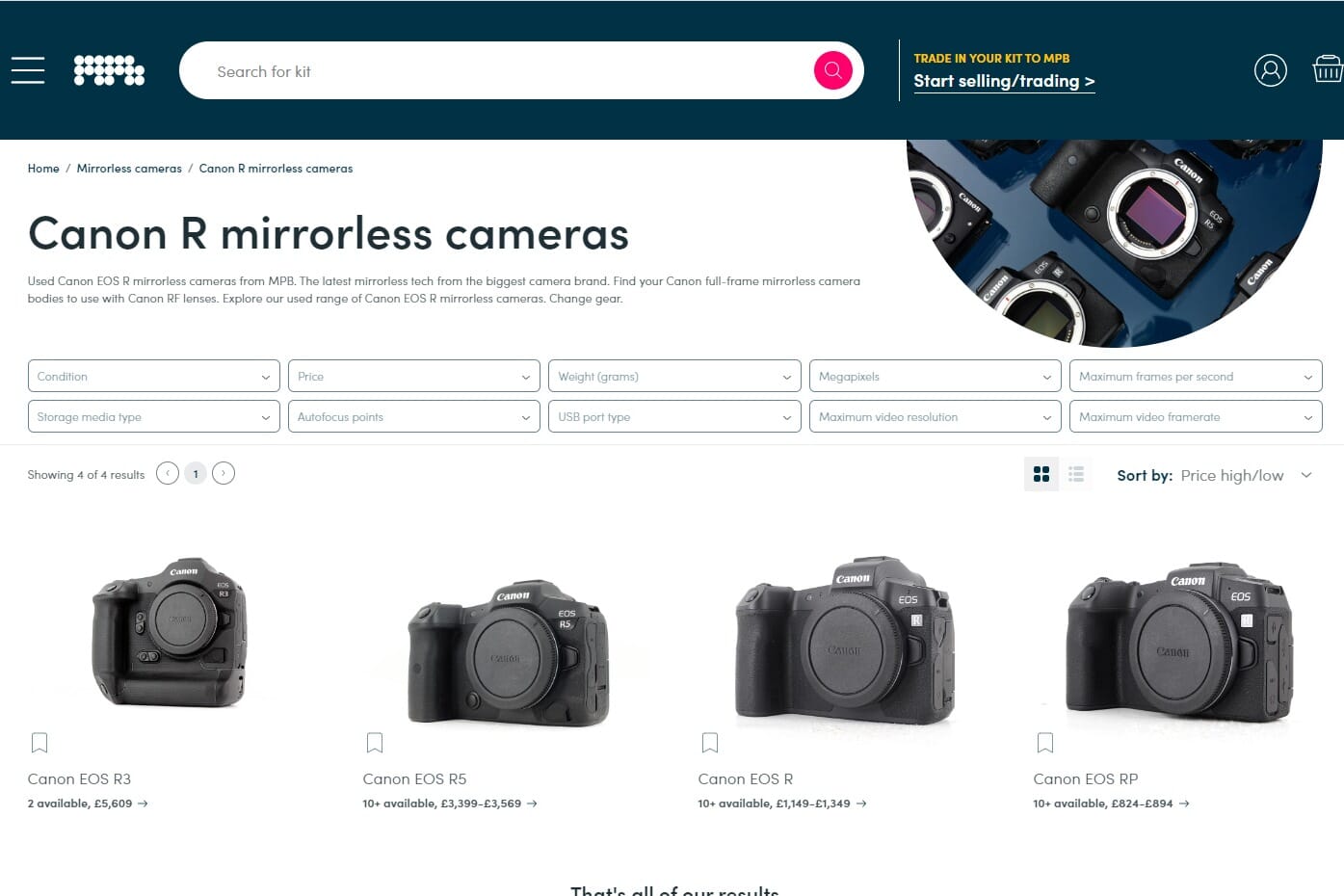Go to Home breadcrumb
Screen dimensions: 1344x896
(x=43, y=169)
